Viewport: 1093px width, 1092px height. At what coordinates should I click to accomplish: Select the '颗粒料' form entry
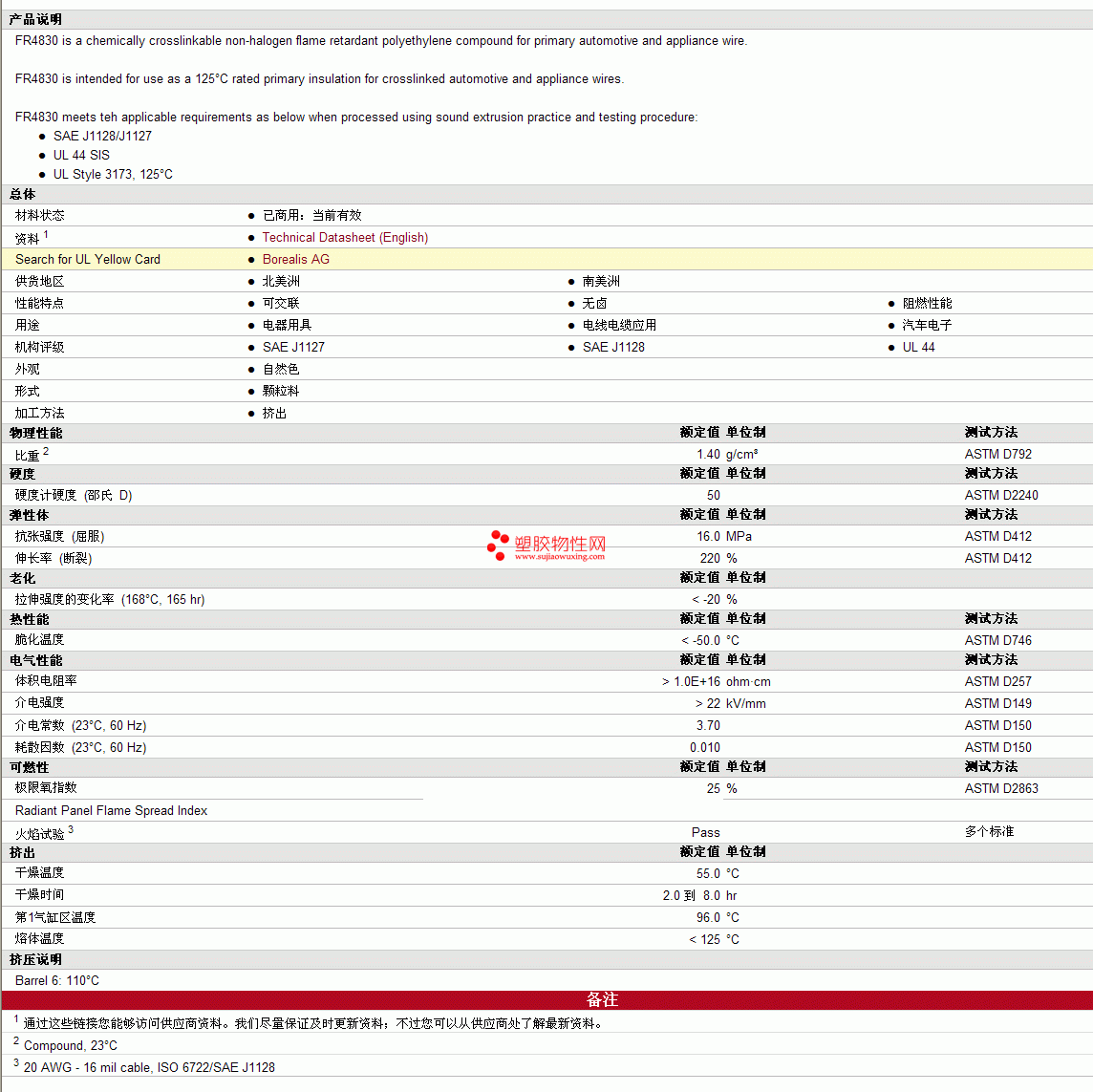coord(281,391)
